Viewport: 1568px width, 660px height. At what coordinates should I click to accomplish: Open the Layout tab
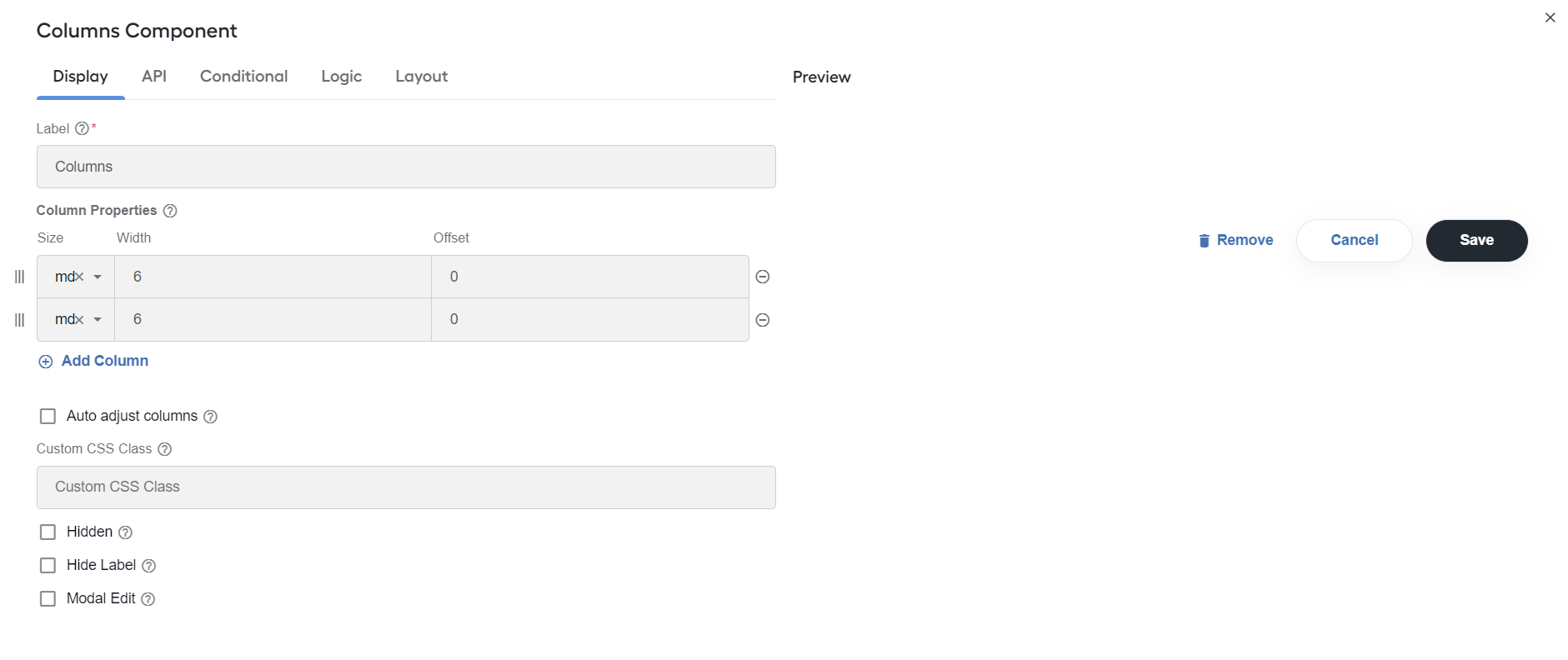tap(421, 77)
